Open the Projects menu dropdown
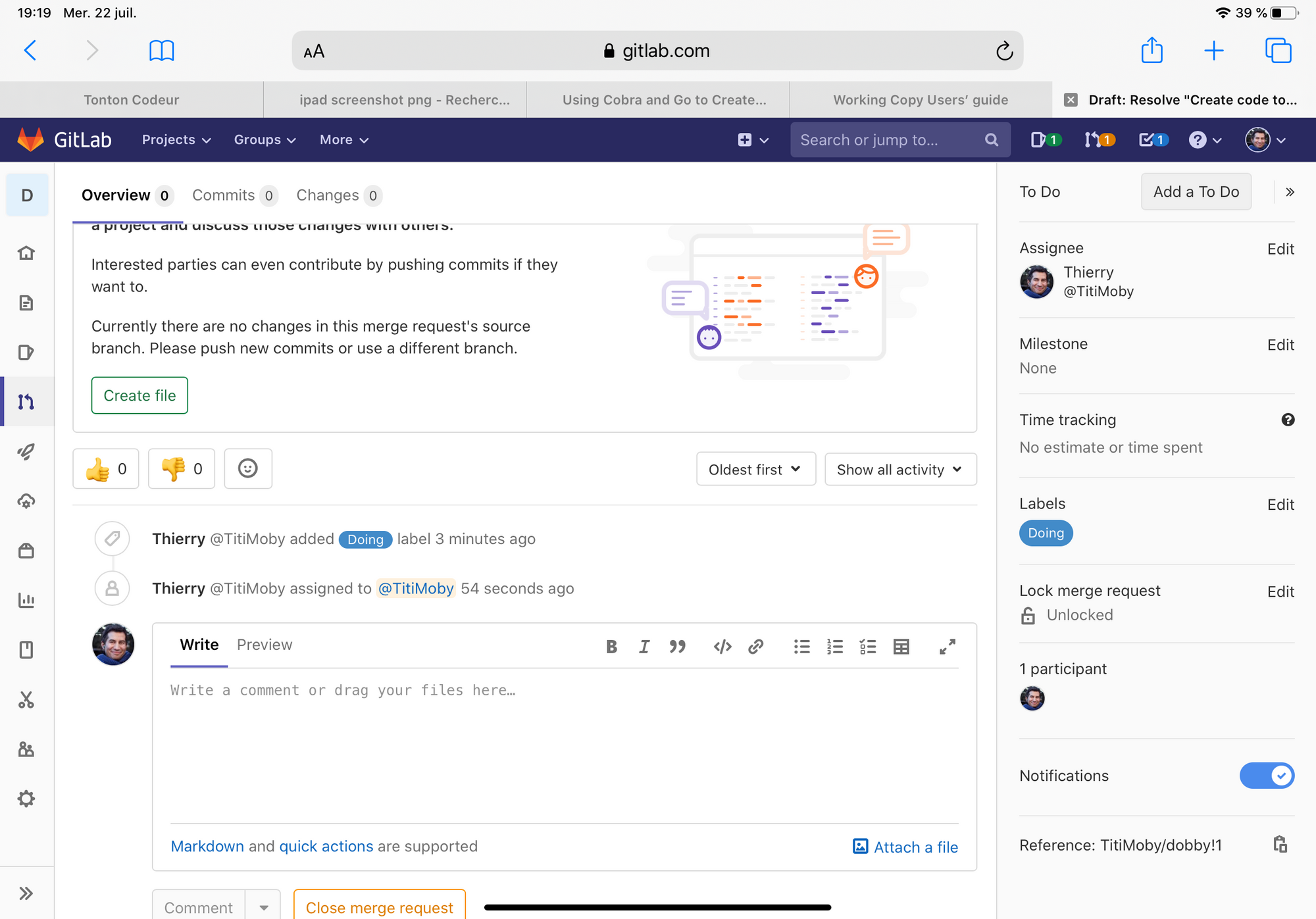The height and width of the screenshot is (919, 1316). click(176, 139)
